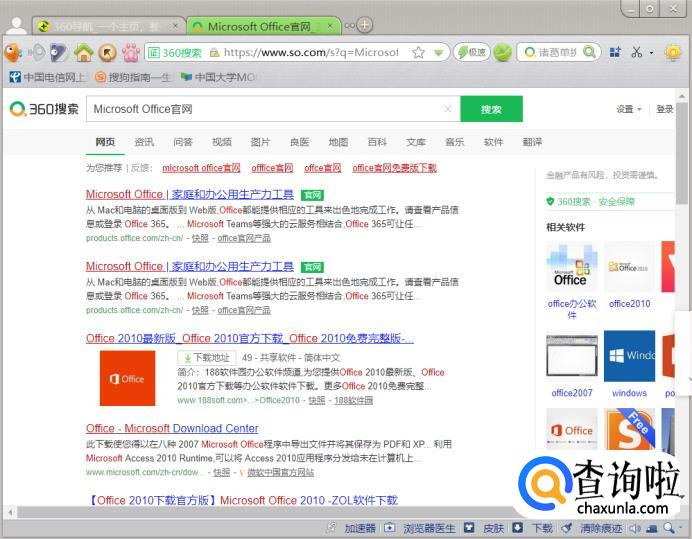This screenshot has width=692, height=539.
Task: Click the green 搜索 button
Action: [491, 109]
